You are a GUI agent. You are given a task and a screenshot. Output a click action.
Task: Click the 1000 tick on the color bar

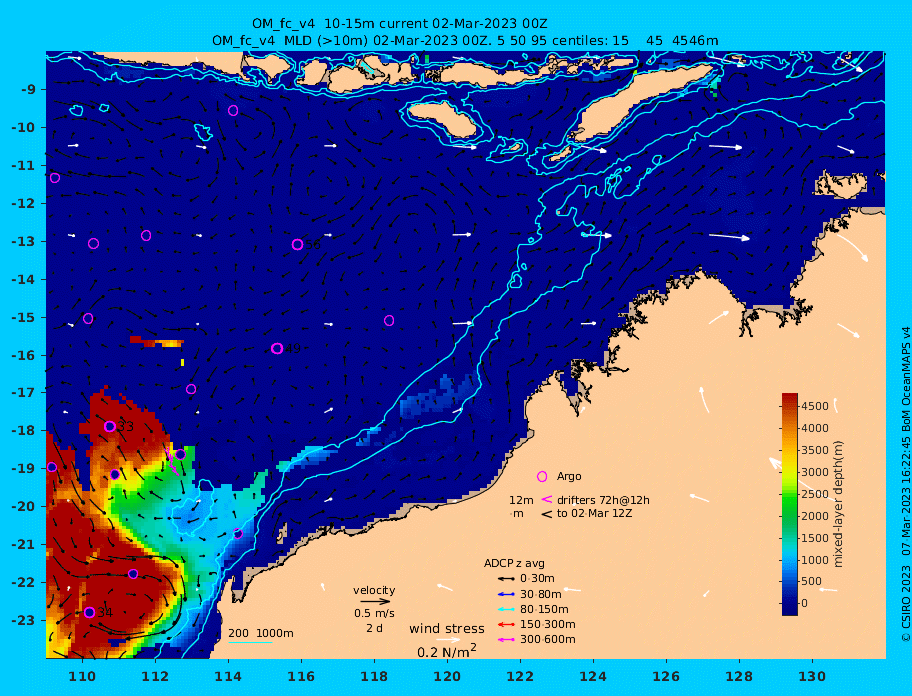815,560
